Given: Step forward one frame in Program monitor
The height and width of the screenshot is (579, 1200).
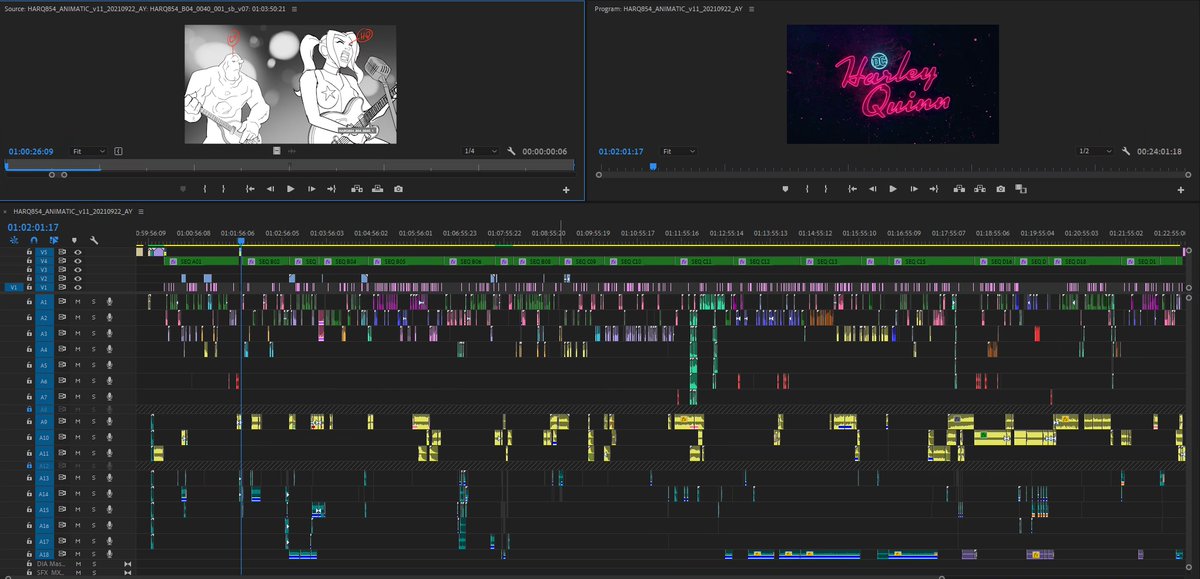Looking at the screenshot, I should (x=913, y=188).
